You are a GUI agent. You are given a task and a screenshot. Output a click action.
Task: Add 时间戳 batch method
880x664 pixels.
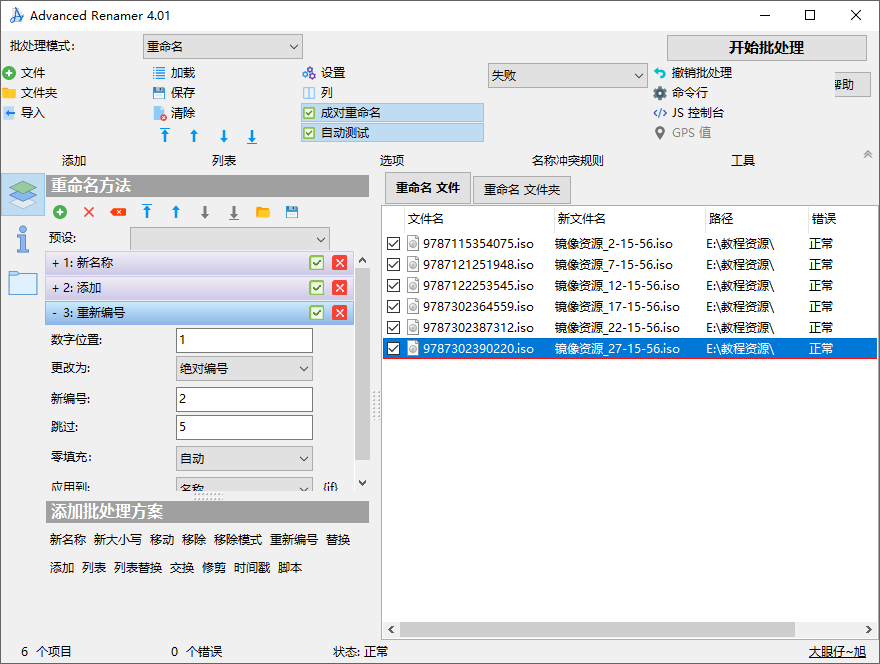click(252, 567)
